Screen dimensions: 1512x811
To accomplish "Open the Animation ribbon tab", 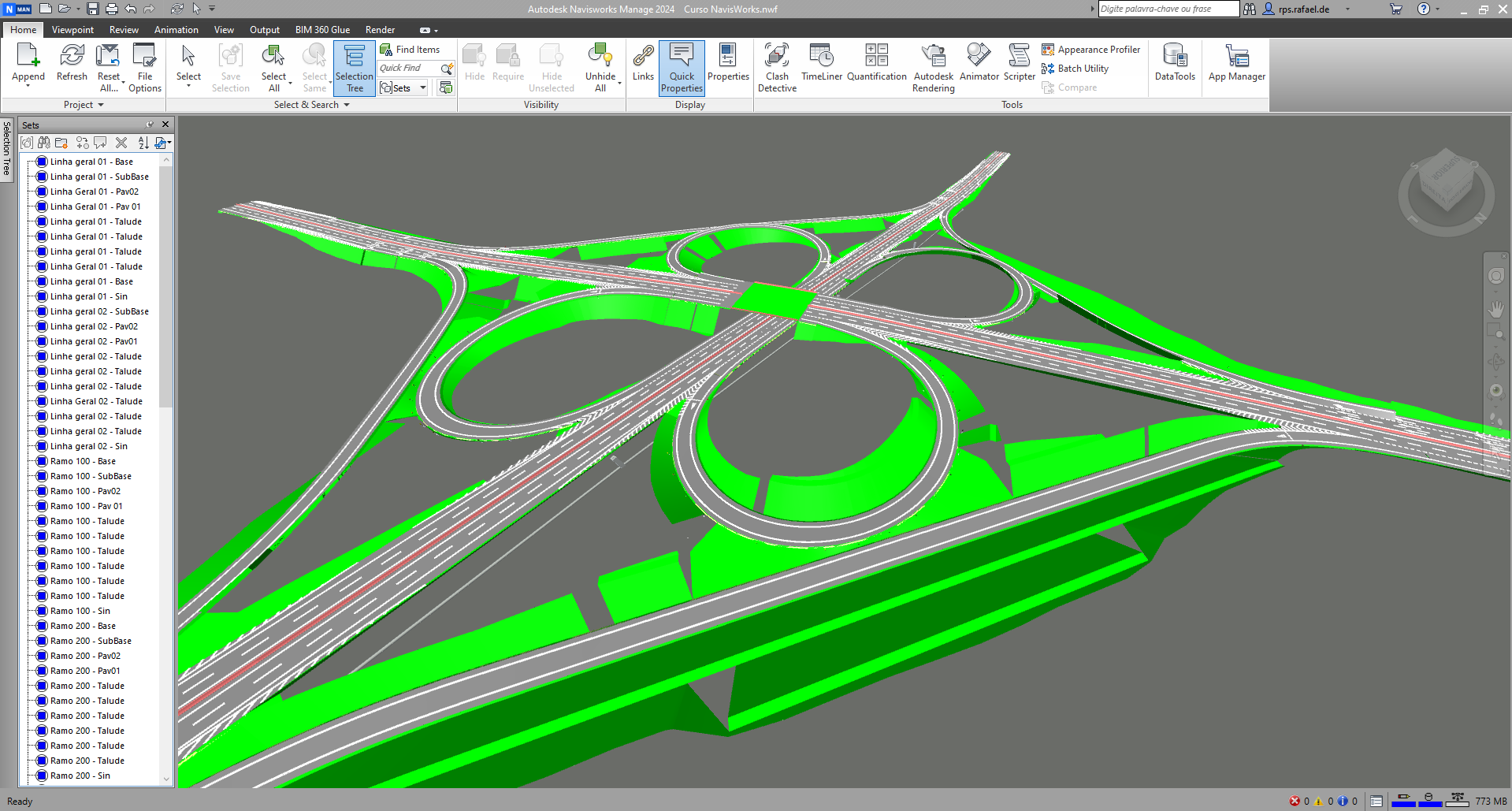I will tap(176, 30).
